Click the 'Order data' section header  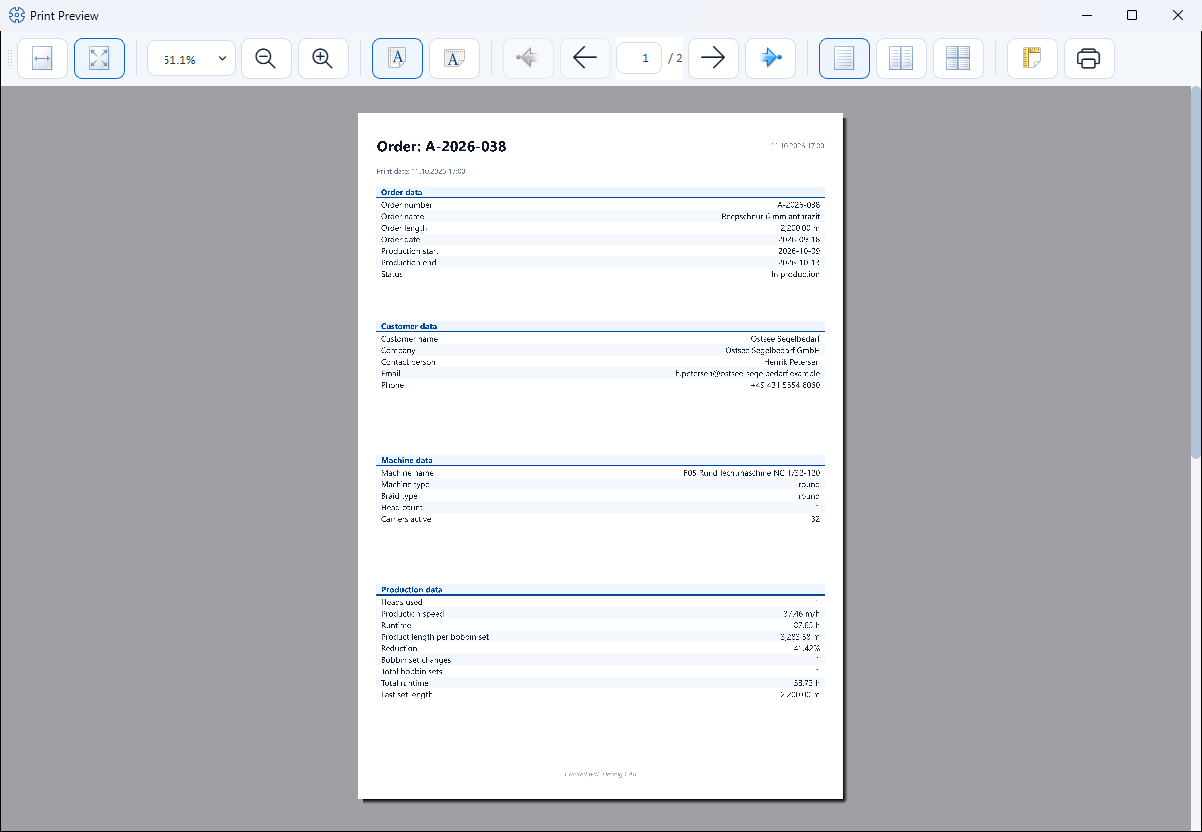pyautogui.click(x=401, y=192)
